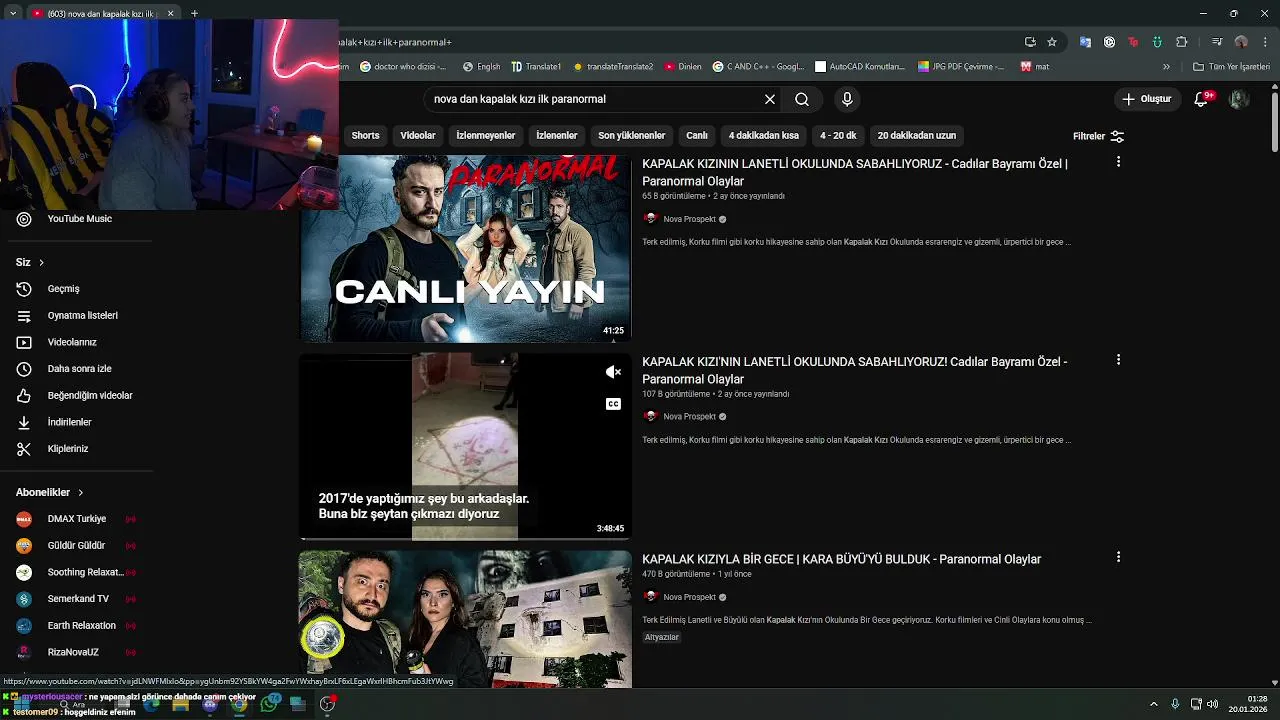Screen dimensions: 1280x720
Task: Select the Videolar filter chip
Action: coord(418,135)
